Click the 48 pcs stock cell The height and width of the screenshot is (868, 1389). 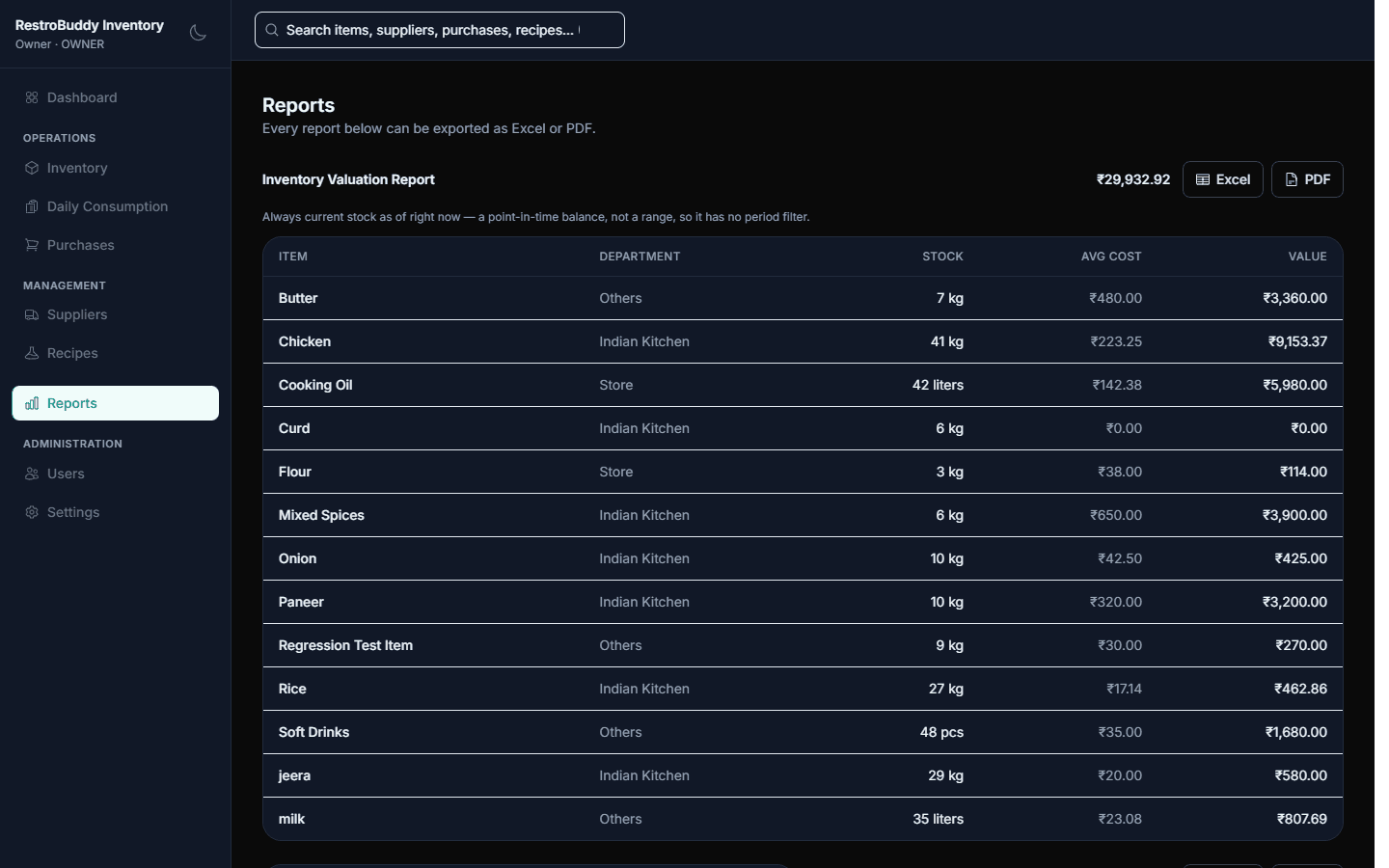coord(941,732)
